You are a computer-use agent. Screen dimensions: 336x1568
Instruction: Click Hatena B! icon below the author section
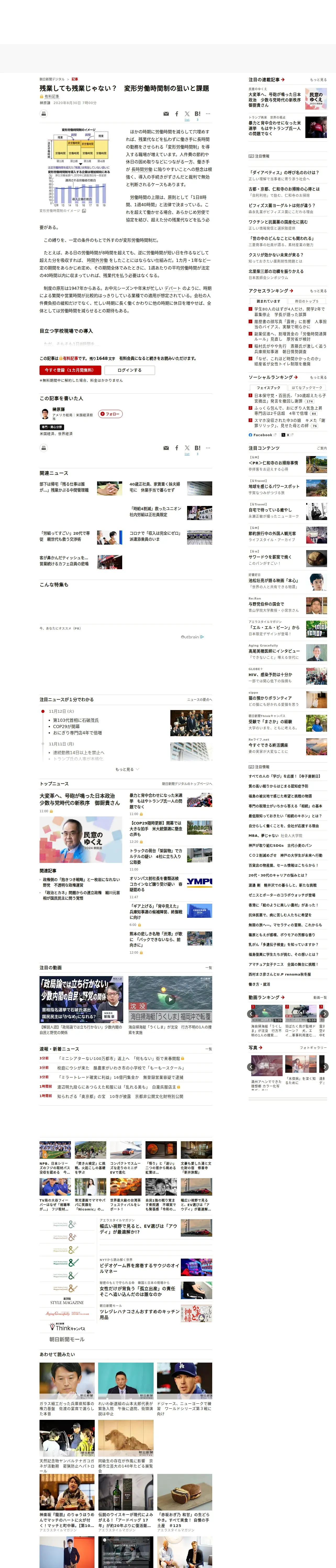pyautogui.click(x=198, y=448)
